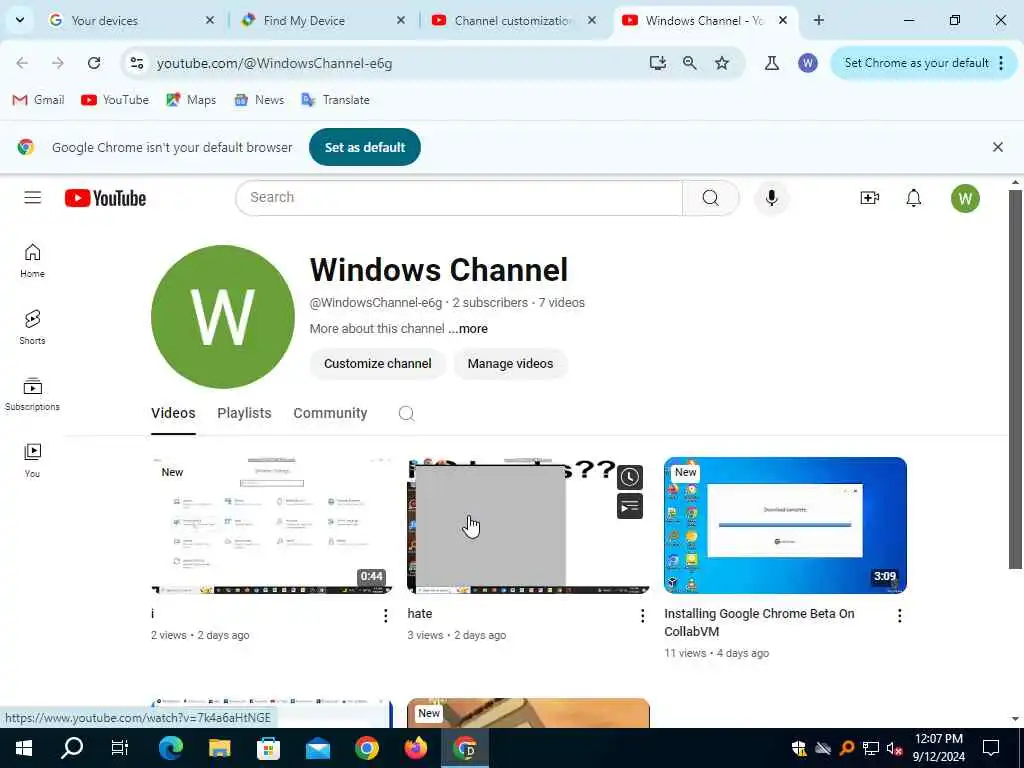Open File Explorer from taskbar
This screenshot has width=1024, height=768.
(x=219, y=748)
